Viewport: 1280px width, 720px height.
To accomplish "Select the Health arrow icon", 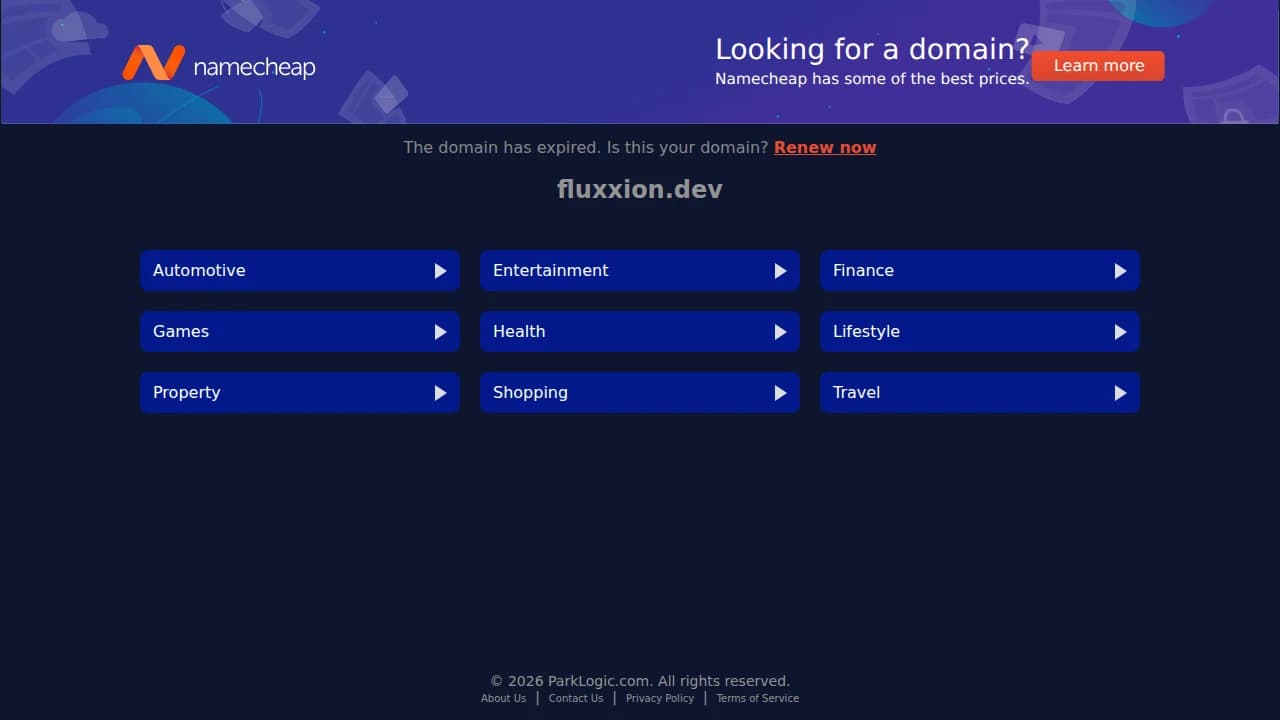I will 780,331.
